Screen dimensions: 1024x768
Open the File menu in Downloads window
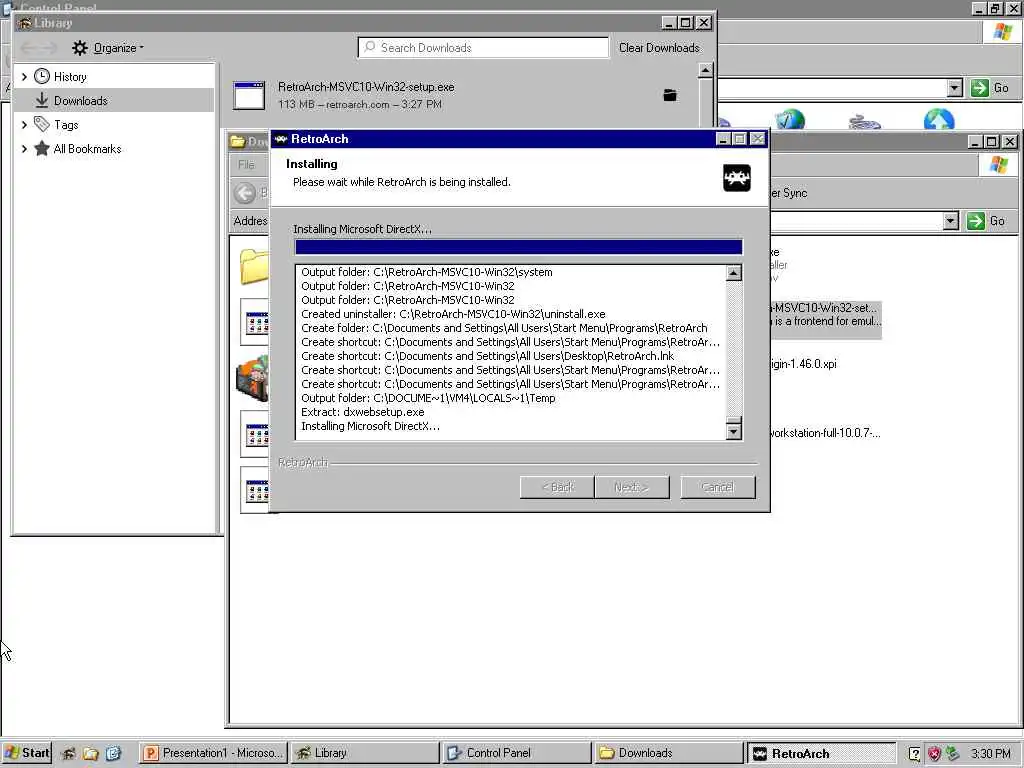[246, 165]
